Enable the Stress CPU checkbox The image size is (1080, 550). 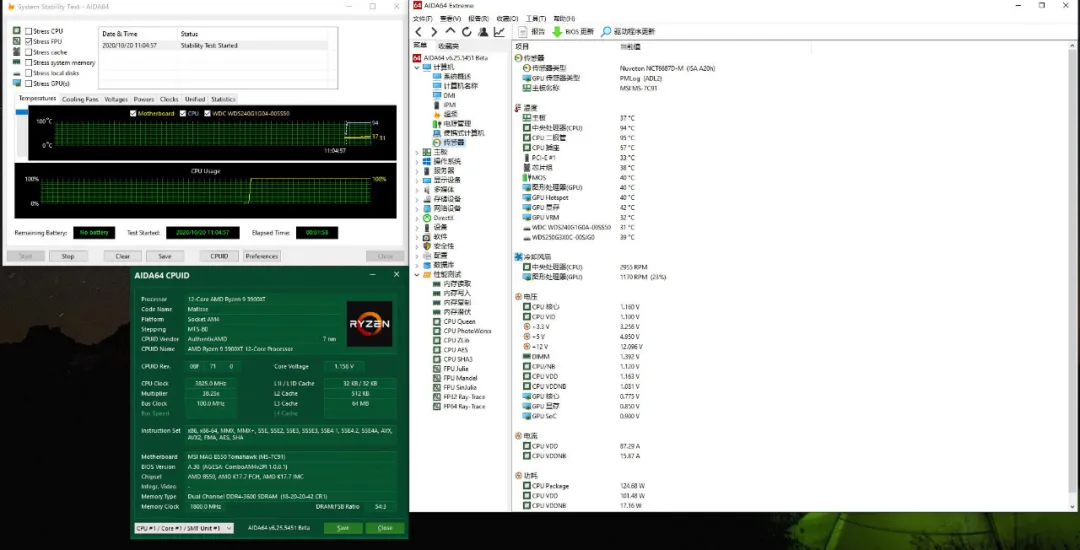pos(28,31)
